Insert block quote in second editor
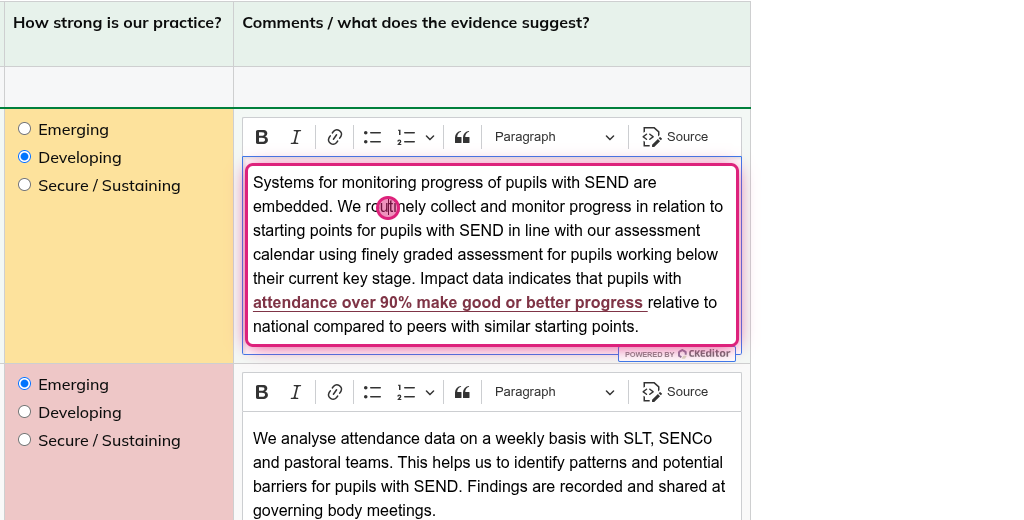Screen dimensions: 1024x520 [x=462, y=392]
